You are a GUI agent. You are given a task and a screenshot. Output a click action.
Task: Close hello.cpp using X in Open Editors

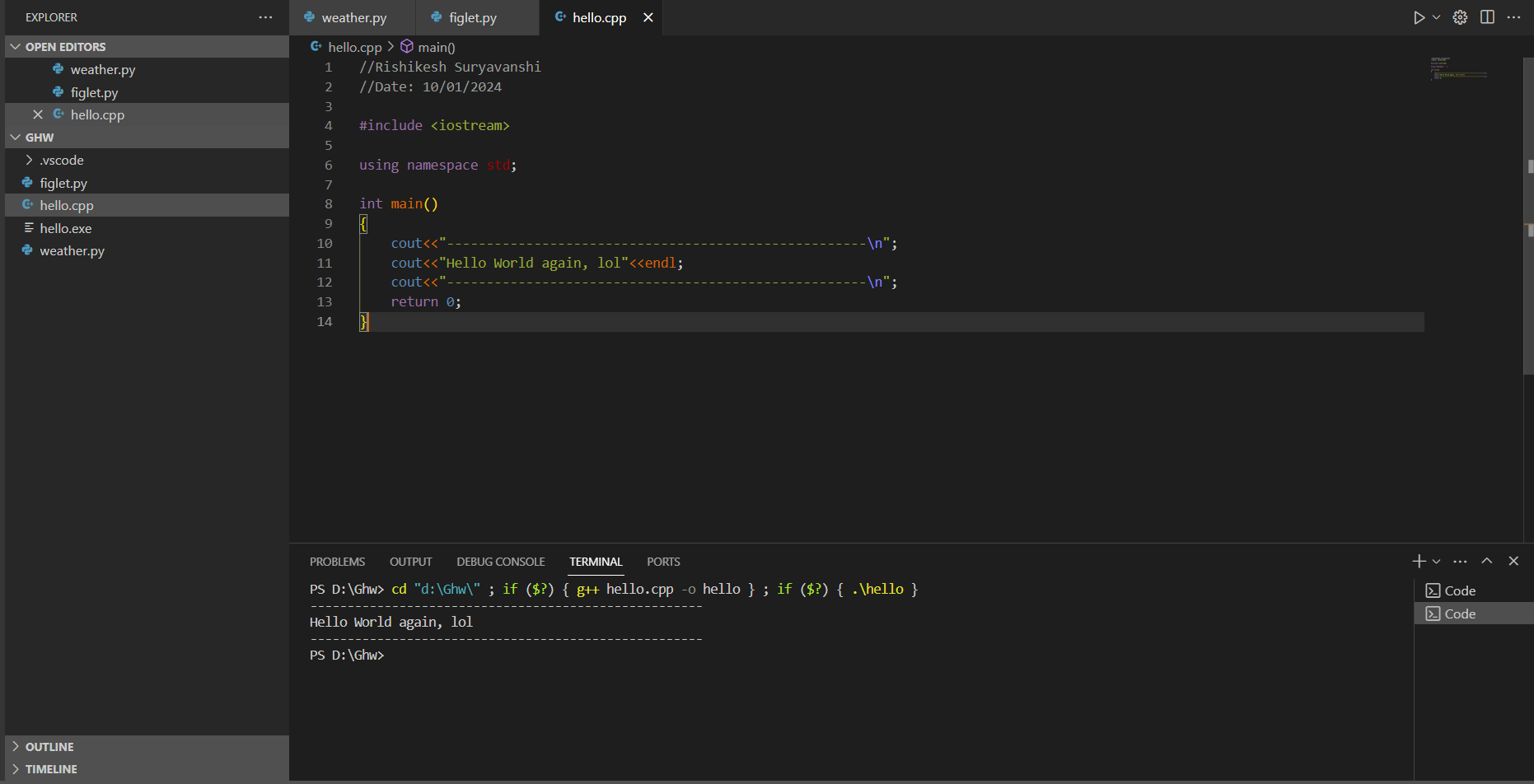click(38, 114)
